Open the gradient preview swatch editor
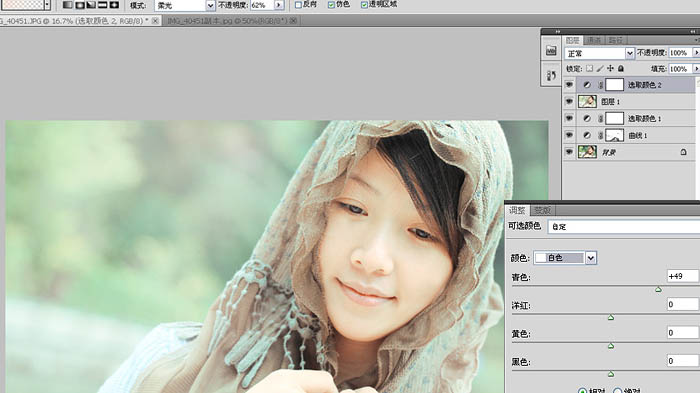The width and height of the screenshot is (700, 393). (x=22, y=5)
